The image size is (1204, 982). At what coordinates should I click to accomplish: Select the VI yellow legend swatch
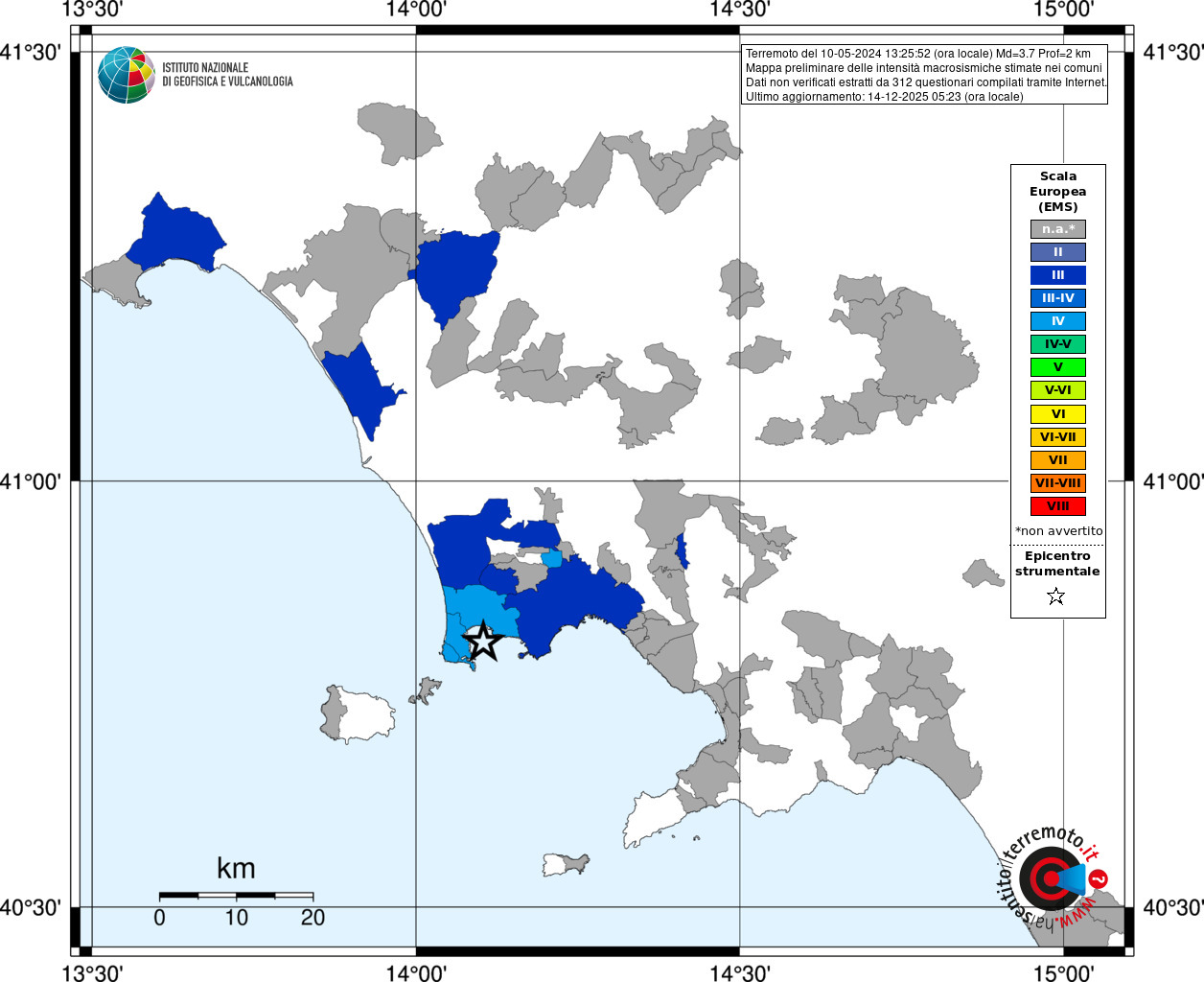point(1058,414)
